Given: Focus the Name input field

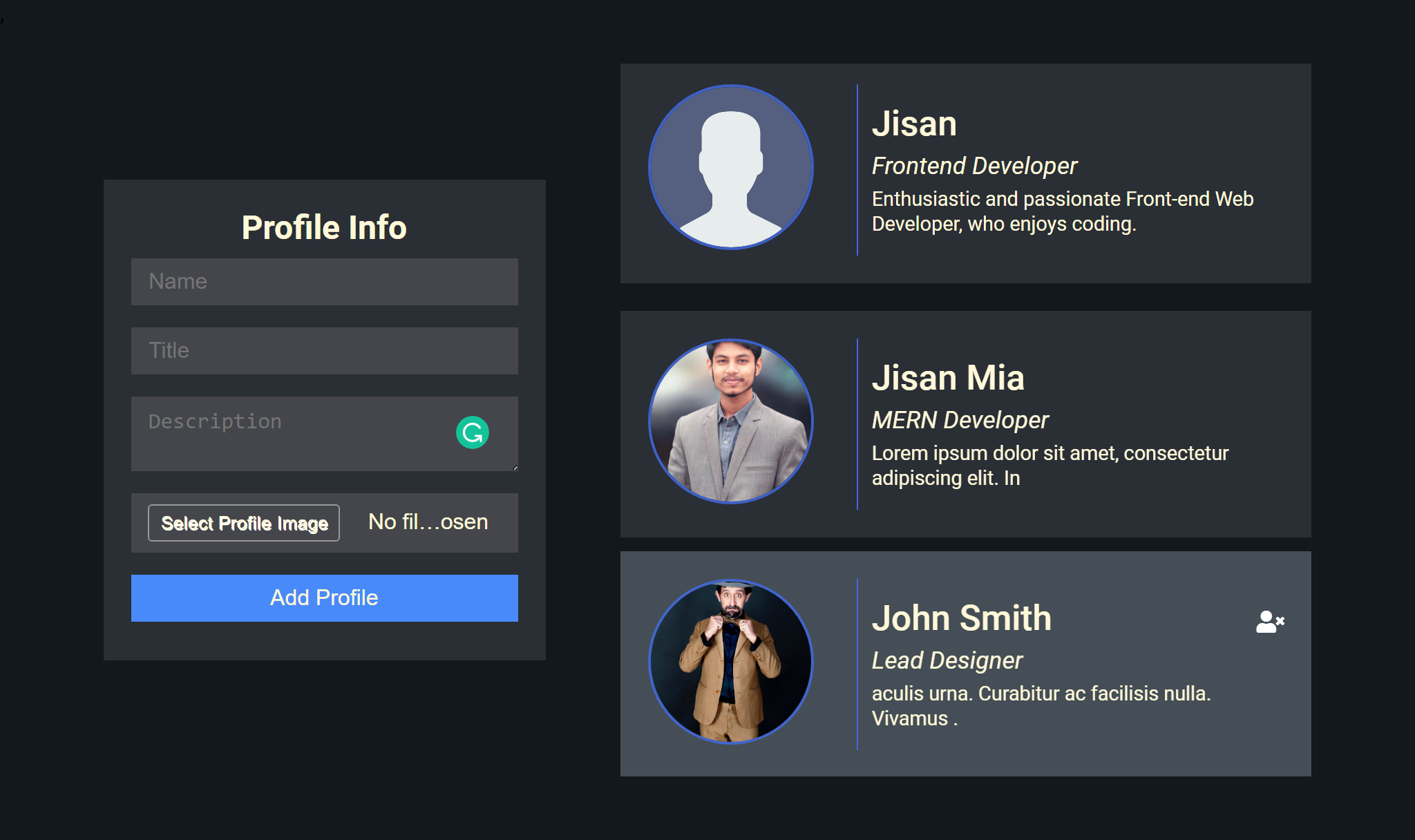Looking at the screenshot, I should [x=323, y=281].
